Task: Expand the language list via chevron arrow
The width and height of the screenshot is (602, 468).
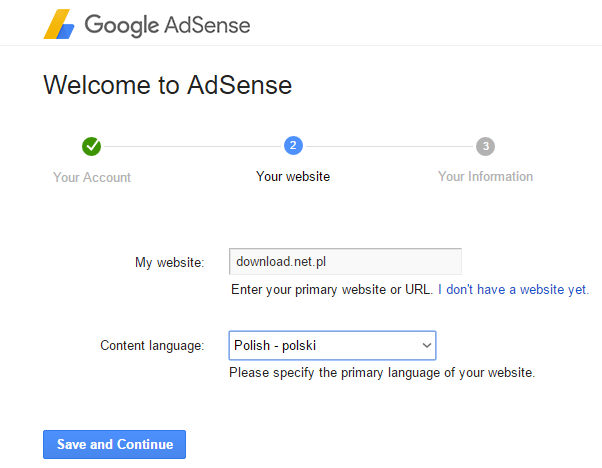Action: coord(427,346)
